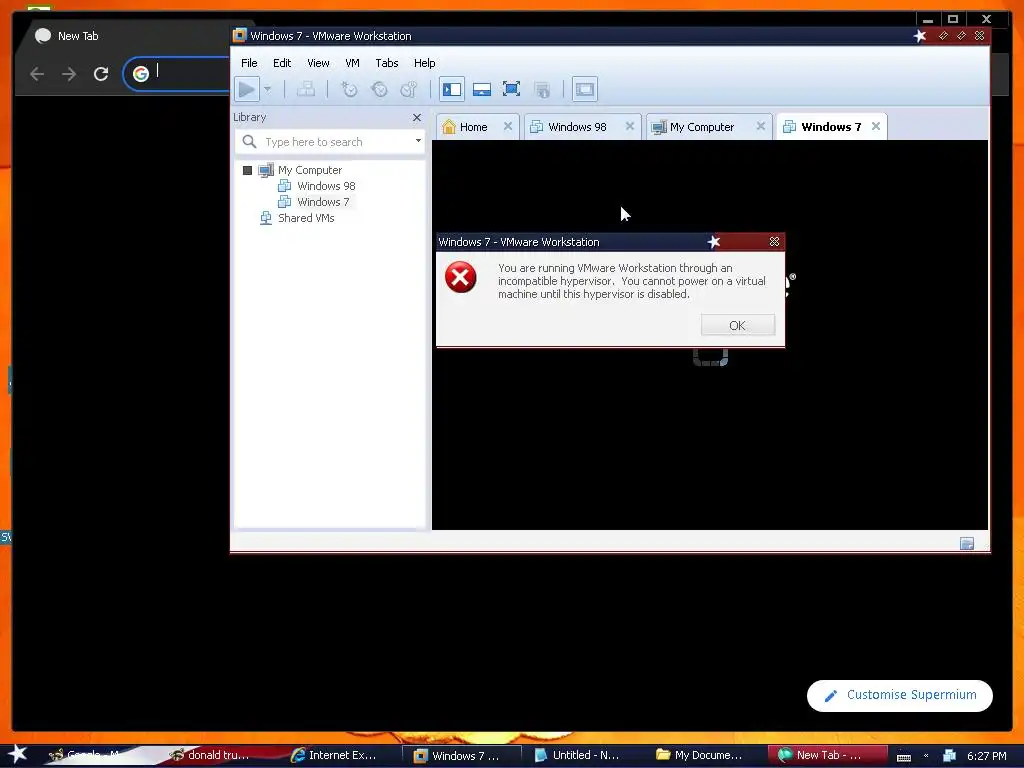Toggle the thumbnail bar toolbar icon
Screen dimensions: 1024x768
[x=482, y=89]
